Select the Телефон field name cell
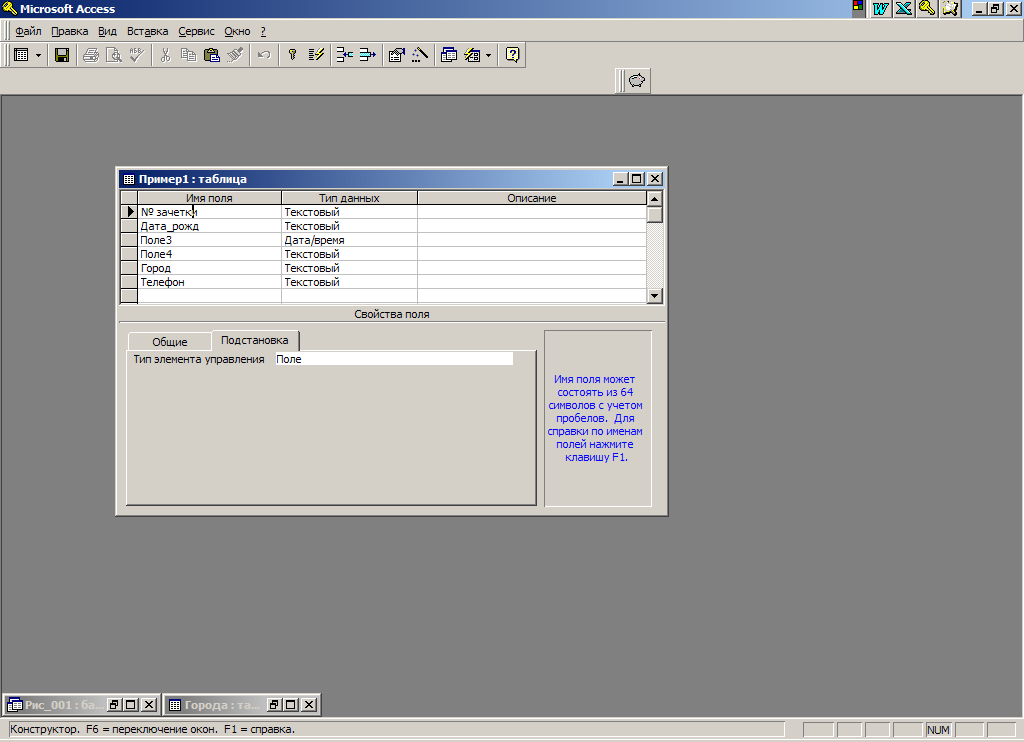 (209, 282)
